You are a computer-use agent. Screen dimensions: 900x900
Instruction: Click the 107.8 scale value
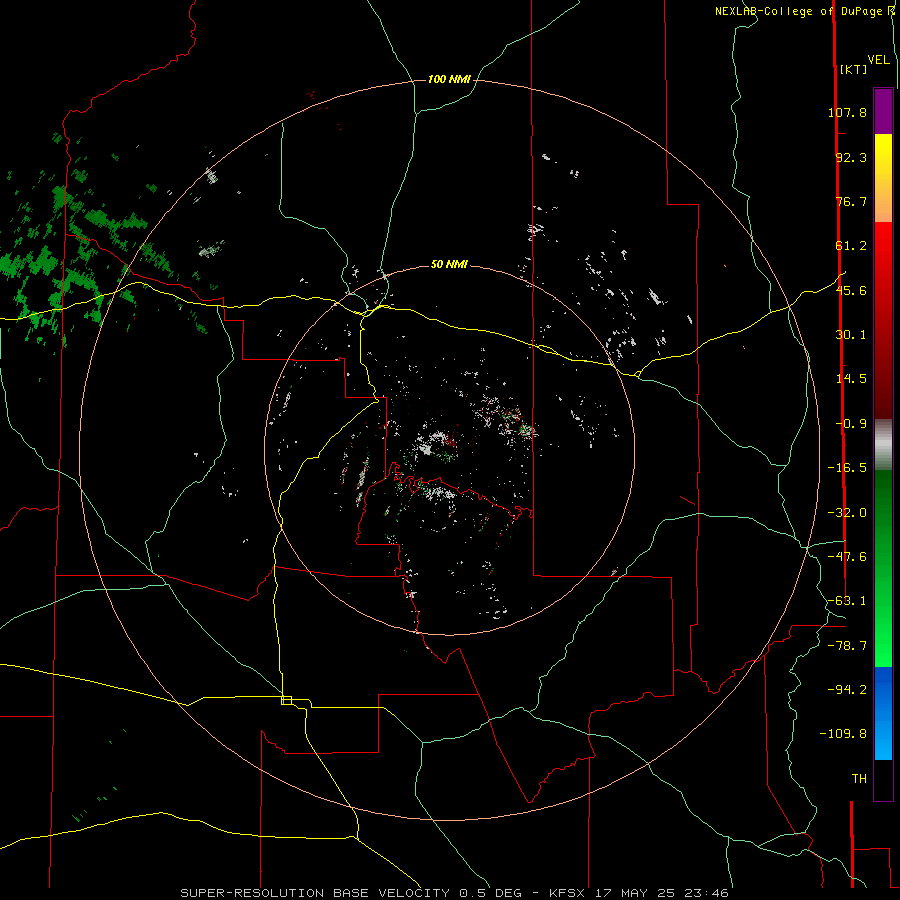click(847, 112)
